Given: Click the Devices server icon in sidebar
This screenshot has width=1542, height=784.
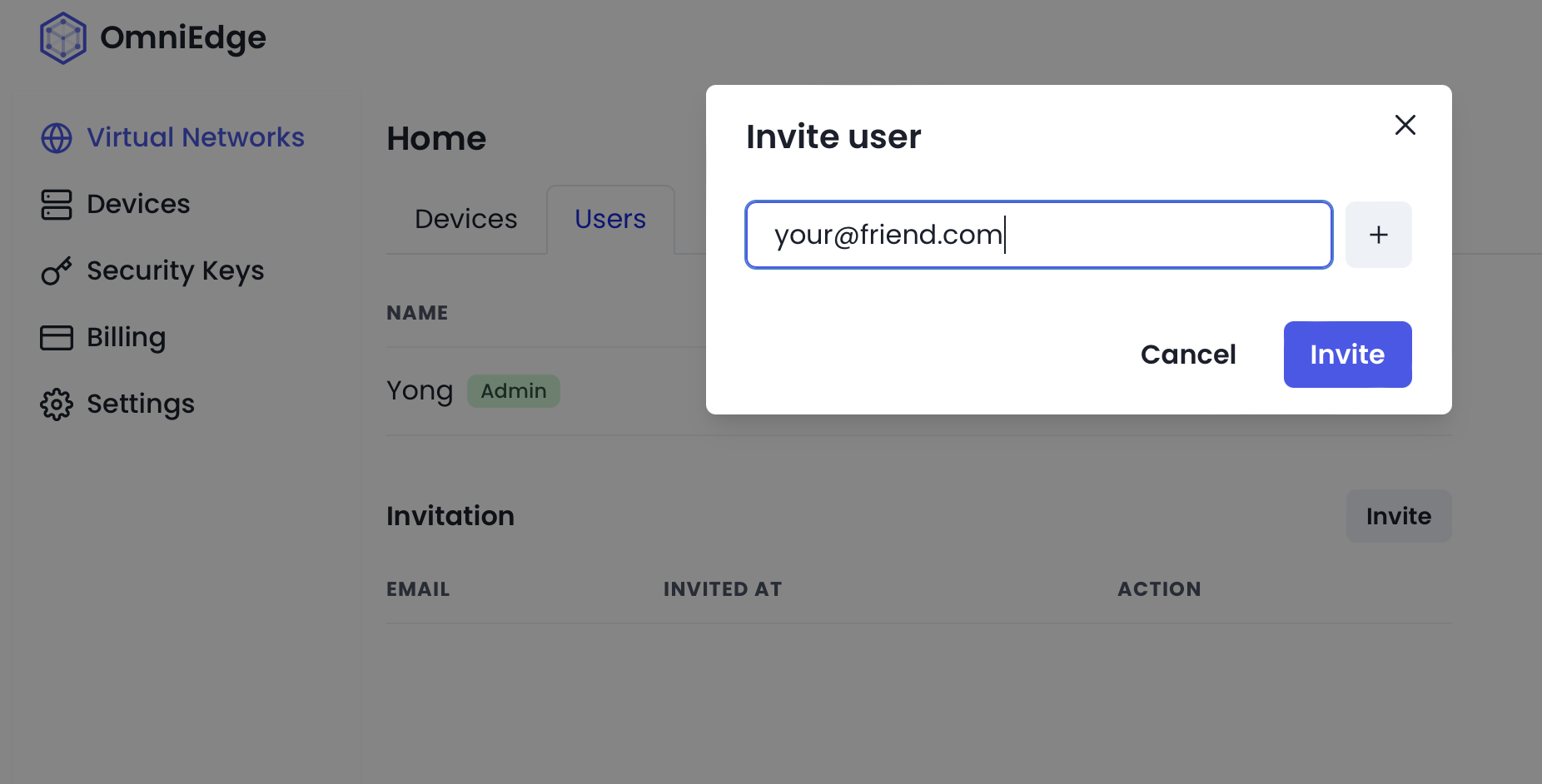Looking at the screenshot, I should [57, 205].
